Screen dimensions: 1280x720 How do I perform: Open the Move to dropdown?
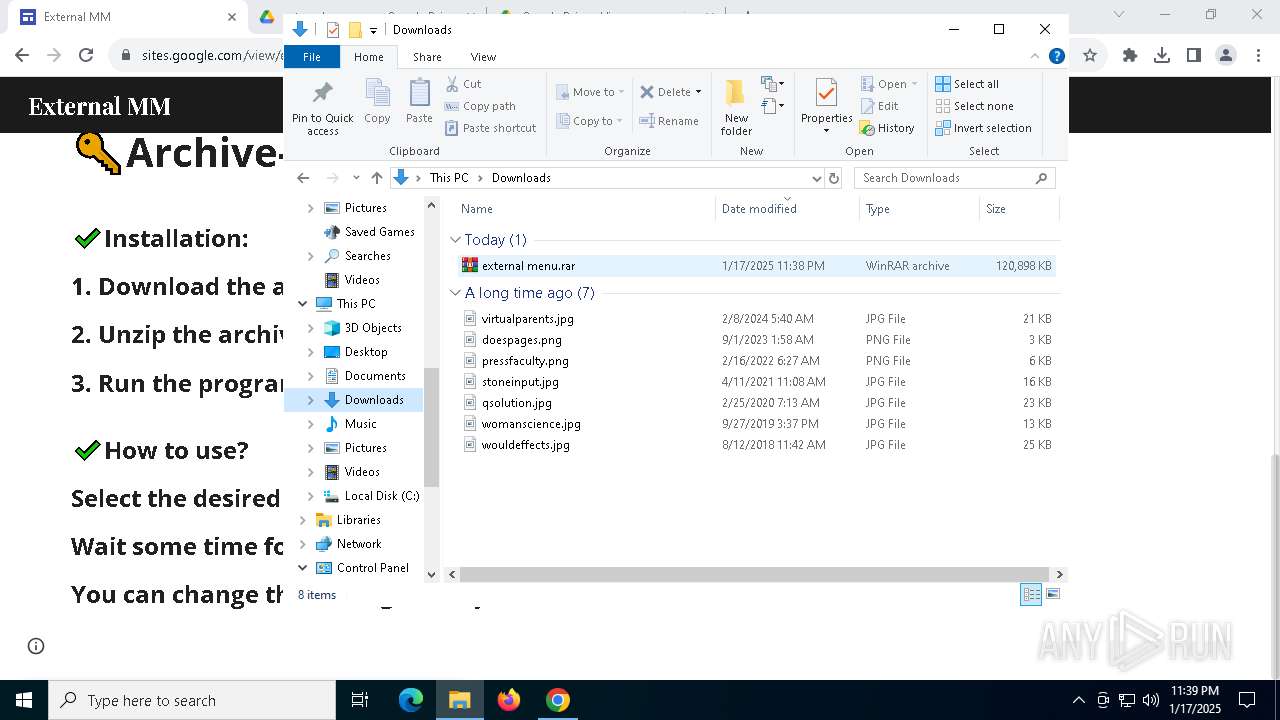[590, 92]
